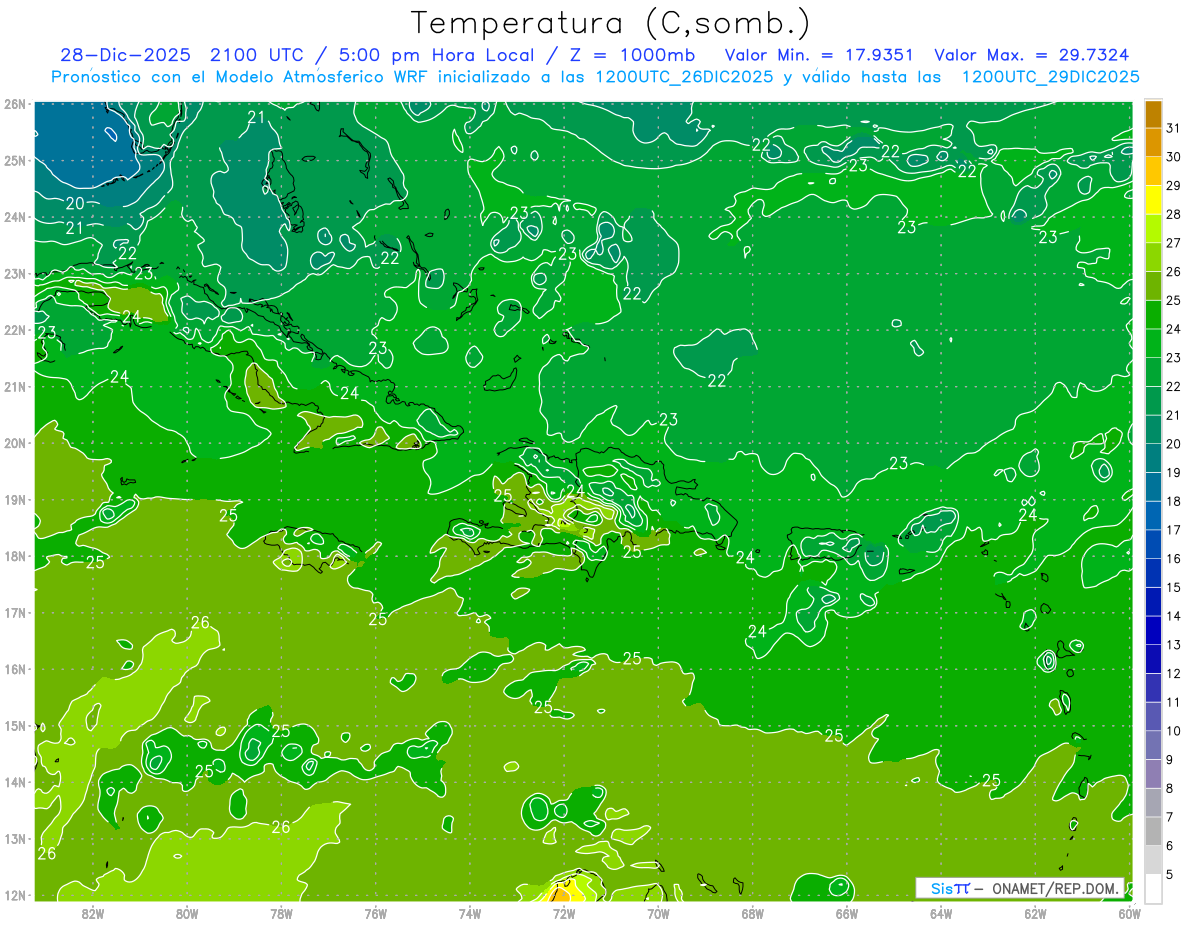Click the 82W longitude axis label

pos(93,913)
